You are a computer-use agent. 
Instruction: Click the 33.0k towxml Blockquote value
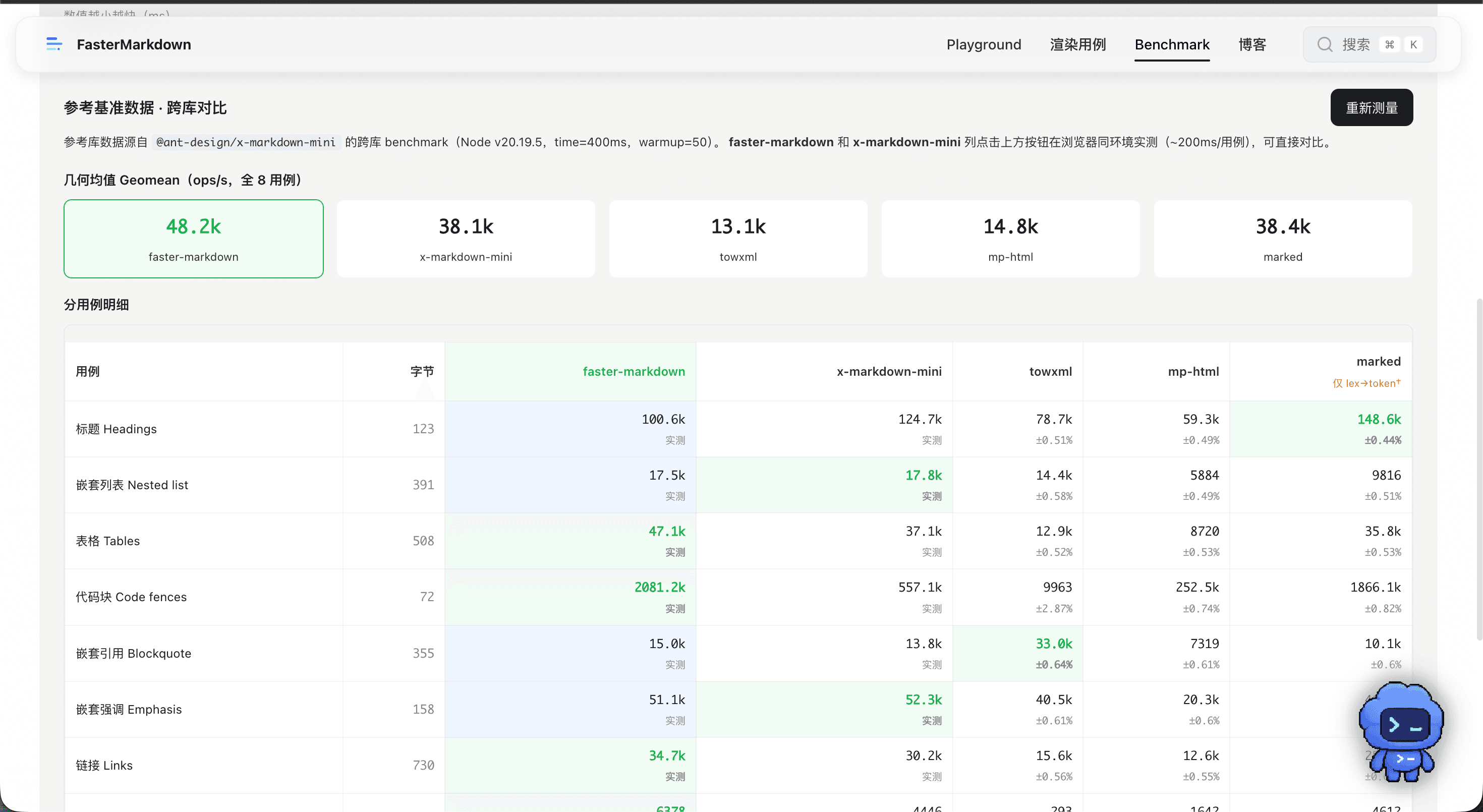point(1054,644)
